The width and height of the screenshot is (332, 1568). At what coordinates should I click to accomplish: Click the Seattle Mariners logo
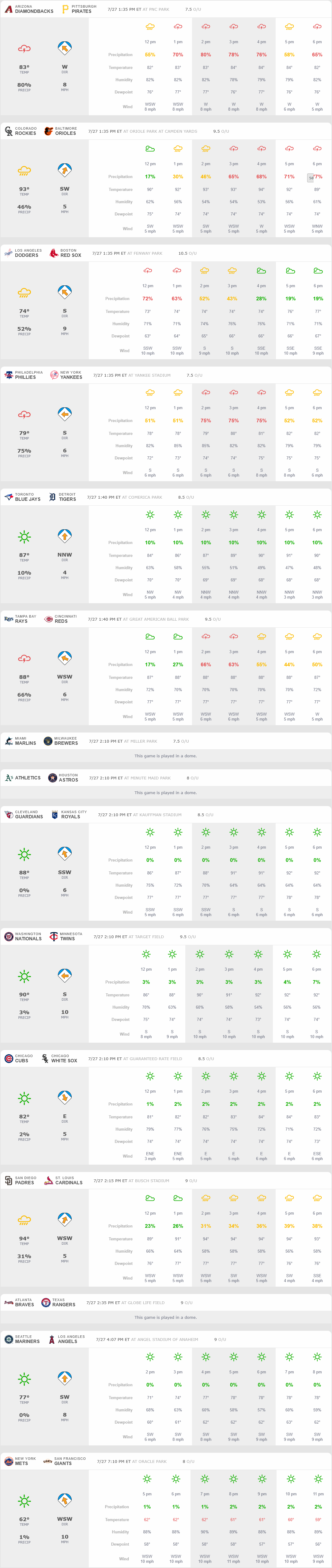[x=9, y=1339]
